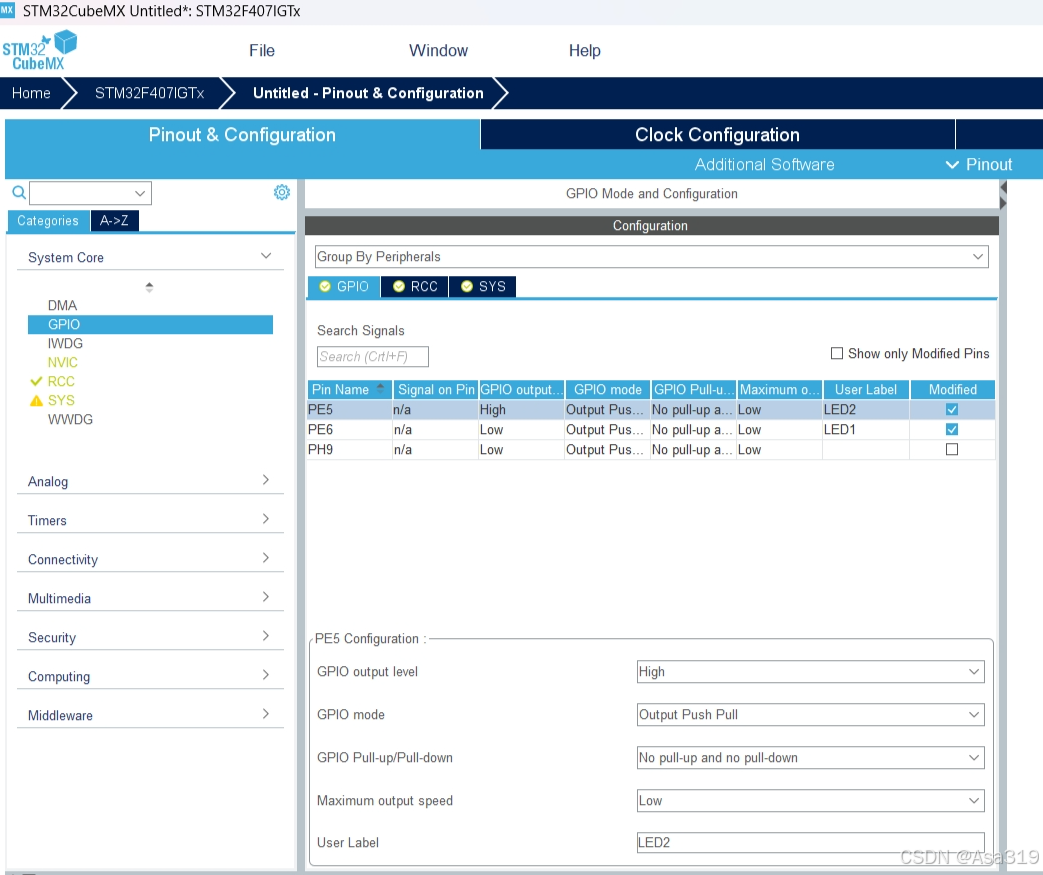1043x875 pixels.
Task: Open the File menu
Action: click(x=262, y=51)
